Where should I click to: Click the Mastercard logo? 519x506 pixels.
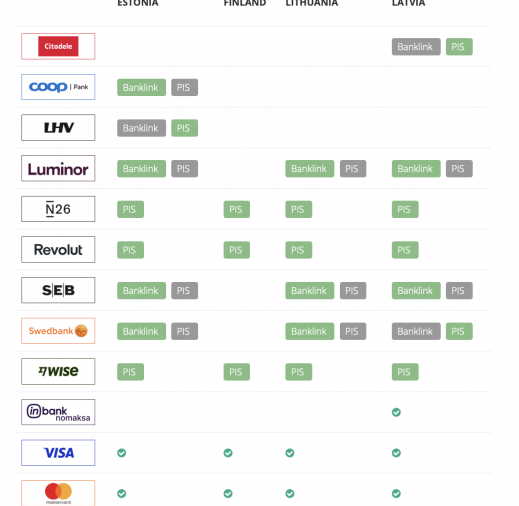pyautogui.click(x=58, y=493)
